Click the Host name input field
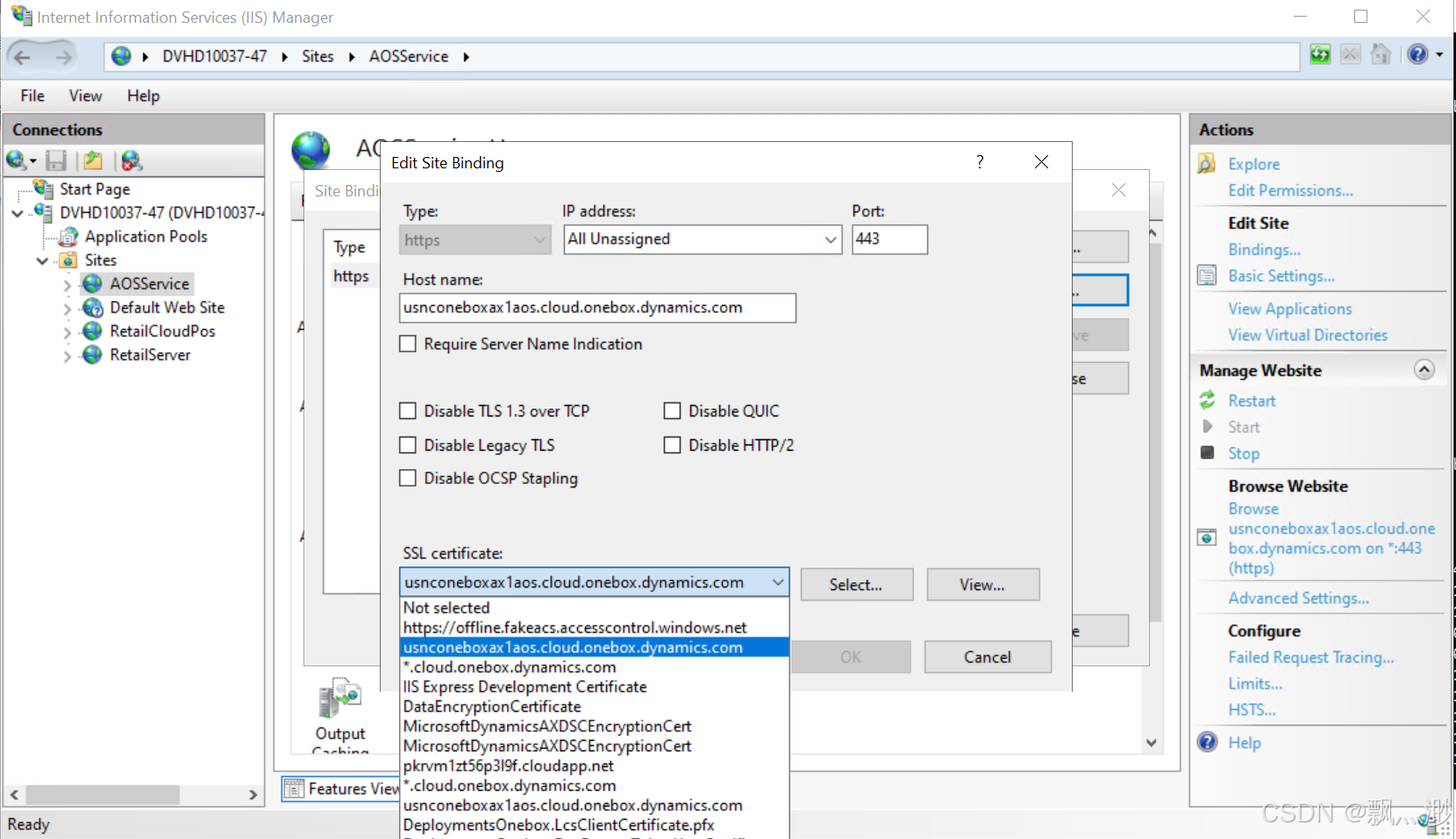Viewport: 1456px width, 839px height. point(597,308)
